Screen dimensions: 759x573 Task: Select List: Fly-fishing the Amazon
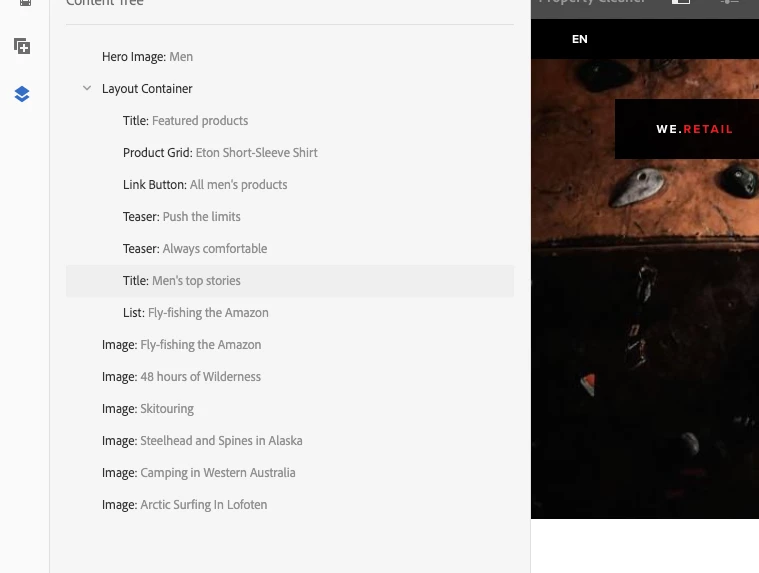[289, 313]
